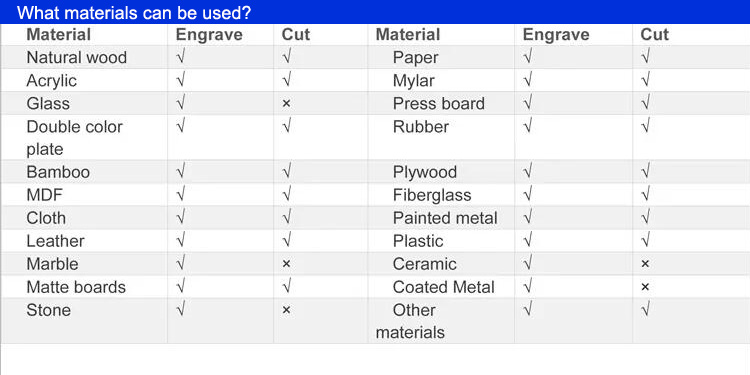Image resolution: width=750 pixels, height=375 pixels.
Task: Click the Rubber engrave check mark
Action: tap(528, 127)
